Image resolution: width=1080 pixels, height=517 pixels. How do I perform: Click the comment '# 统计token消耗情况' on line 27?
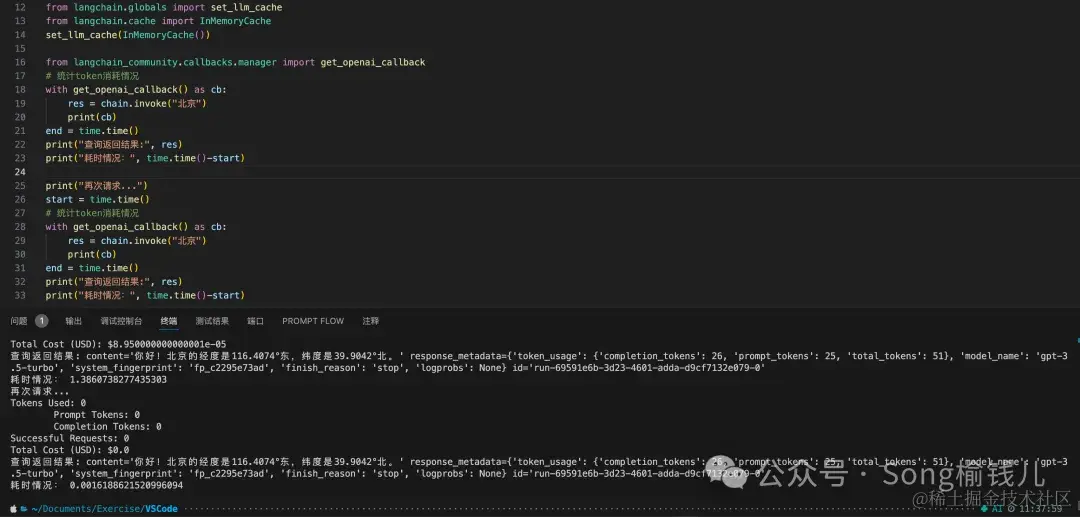point(92,213)
